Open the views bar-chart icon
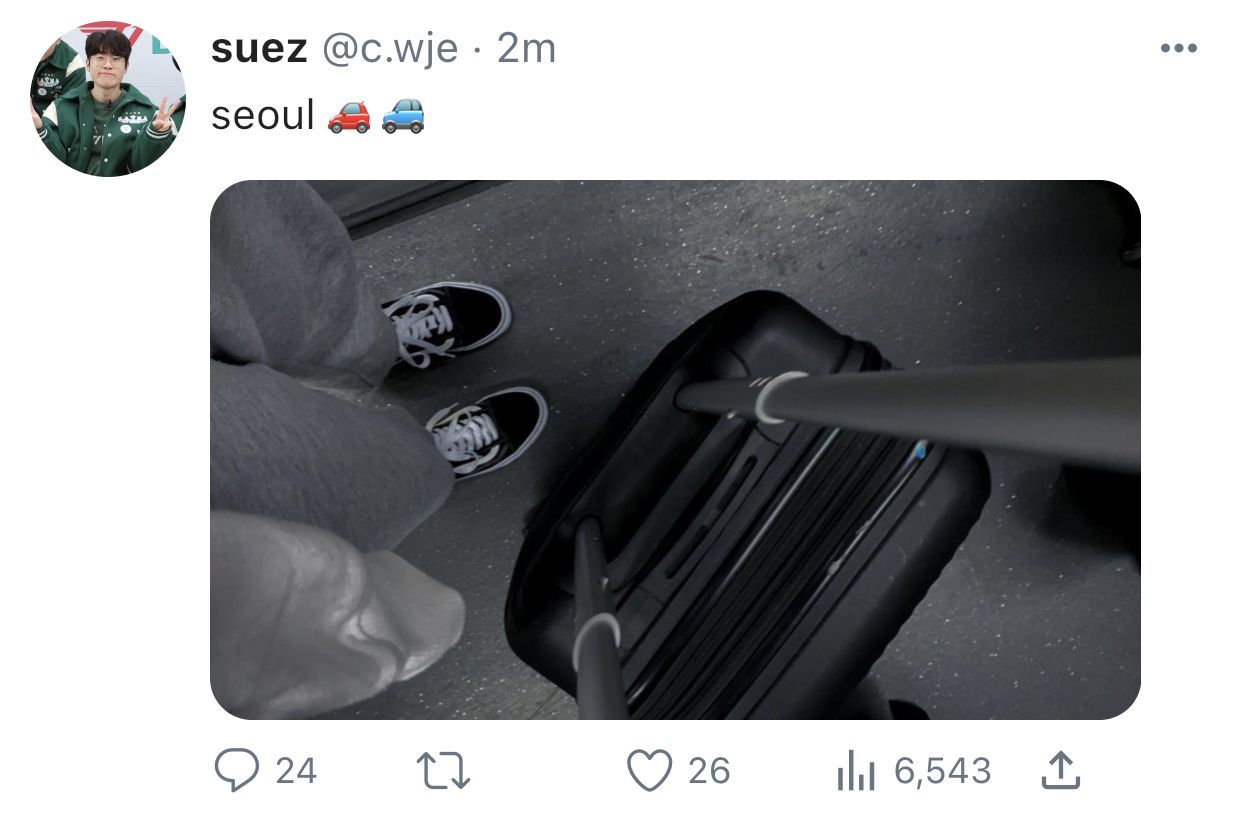 (x=856, y=772)
